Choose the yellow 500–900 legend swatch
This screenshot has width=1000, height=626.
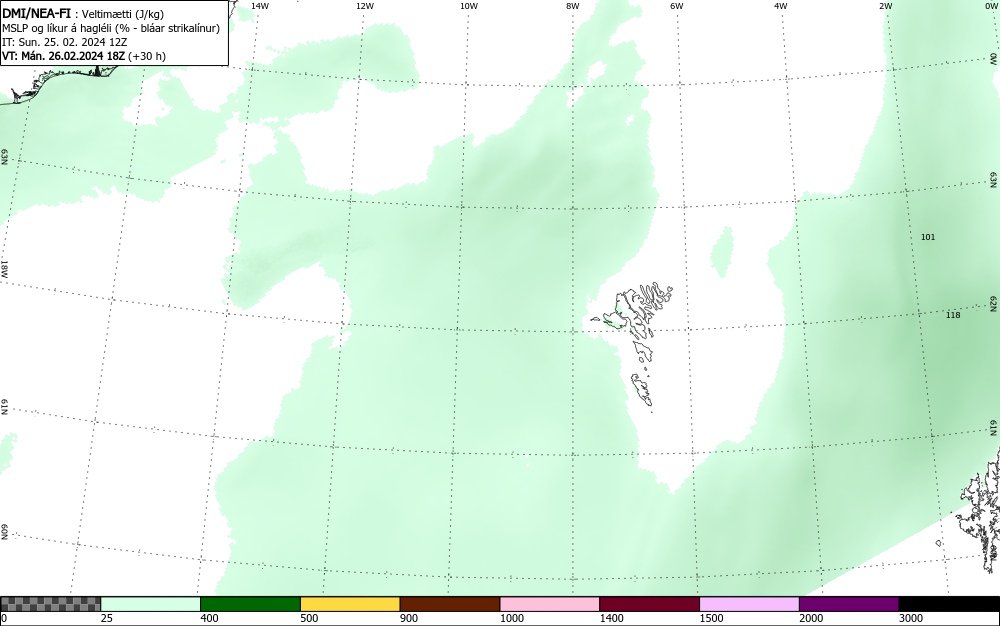pyautogui.click(x=350, y=604)
